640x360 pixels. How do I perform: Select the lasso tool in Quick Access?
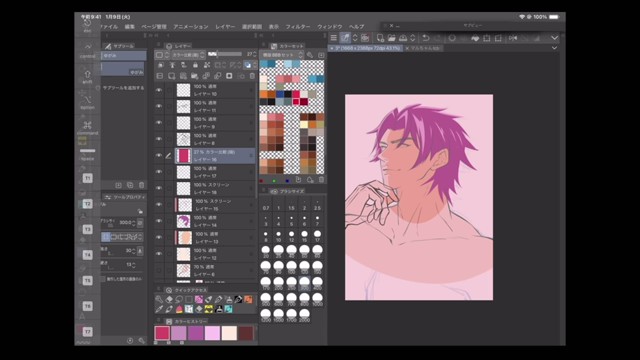pos(179,300)
